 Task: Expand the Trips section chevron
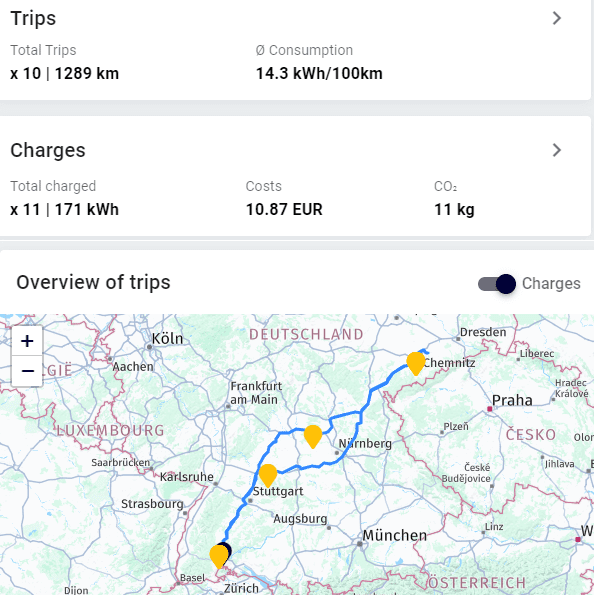pyautogui.click(x=556, y=18)
